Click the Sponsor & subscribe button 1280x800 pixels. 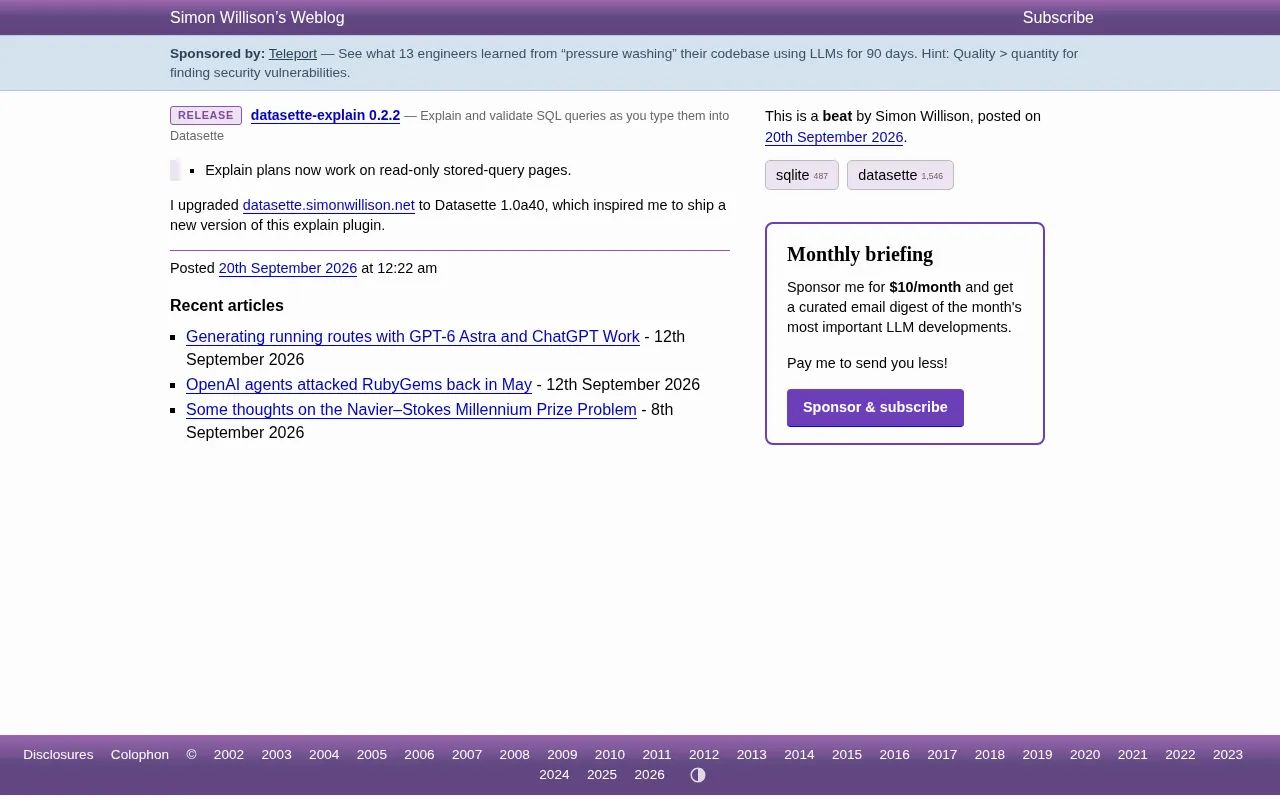[875, 408]
